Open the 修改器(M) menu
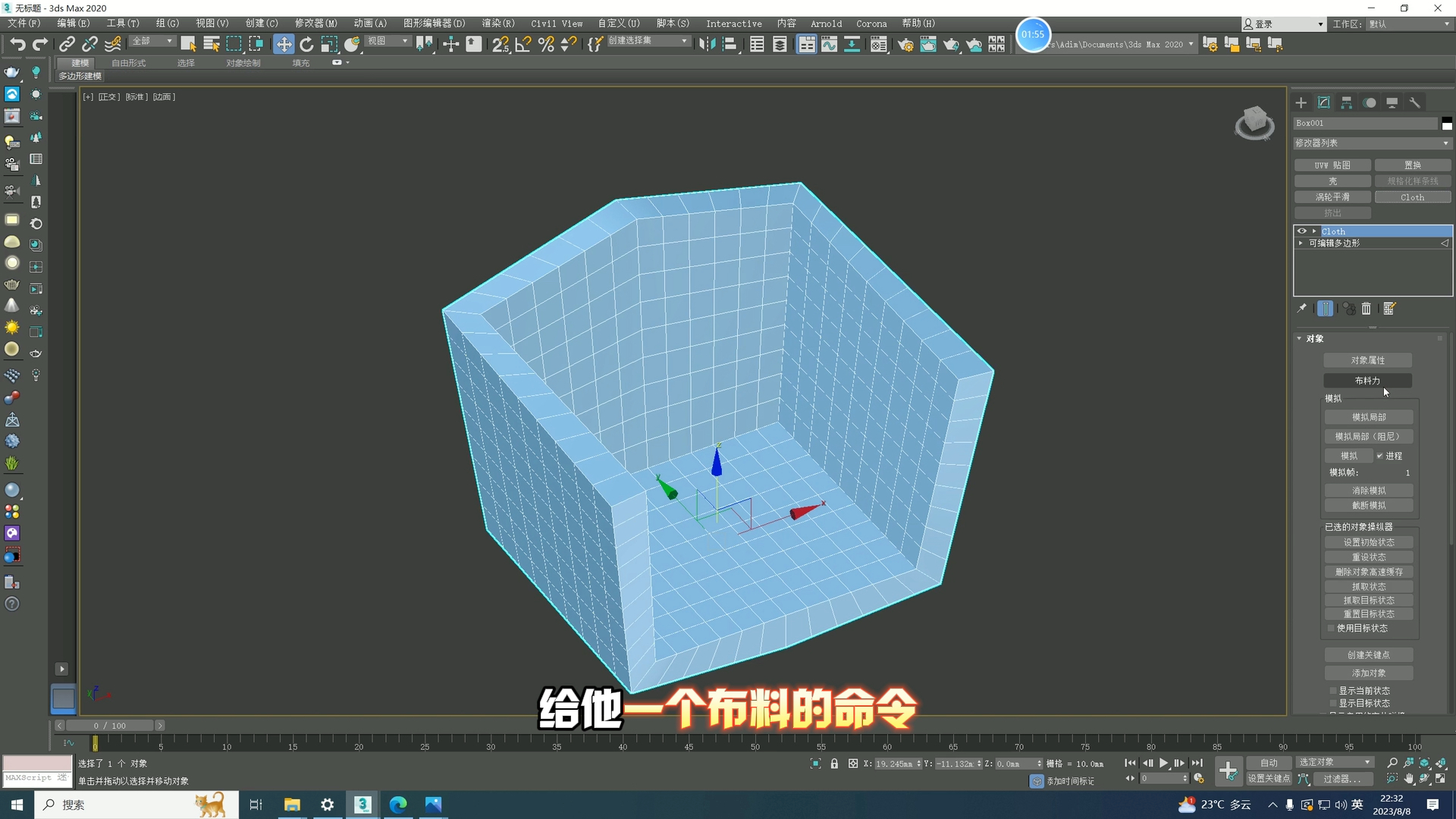The image size is (1456, 819). tap(315, 24)
